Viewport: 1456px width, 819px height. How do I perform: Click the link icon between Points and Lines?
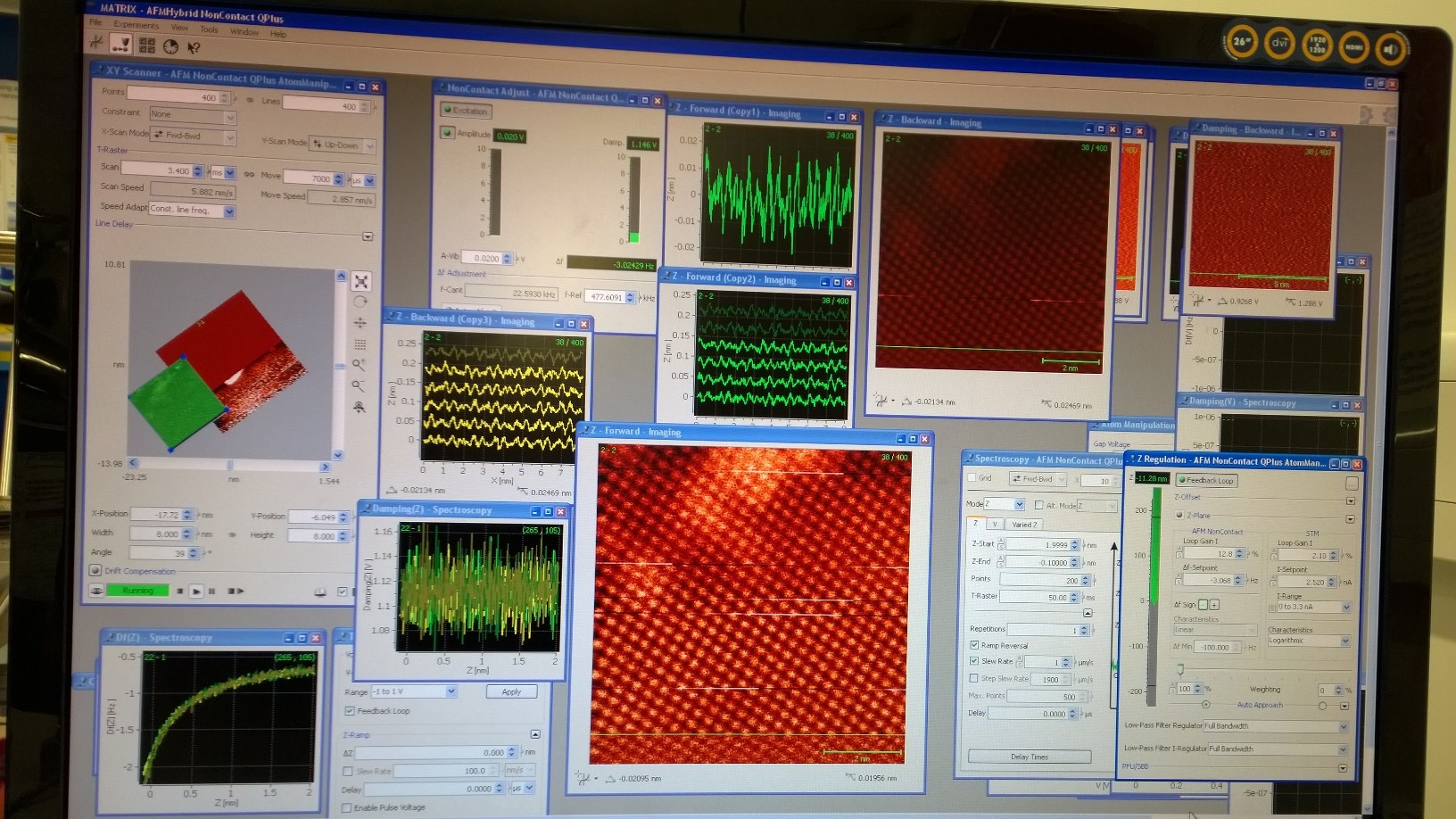click(249, 99)
